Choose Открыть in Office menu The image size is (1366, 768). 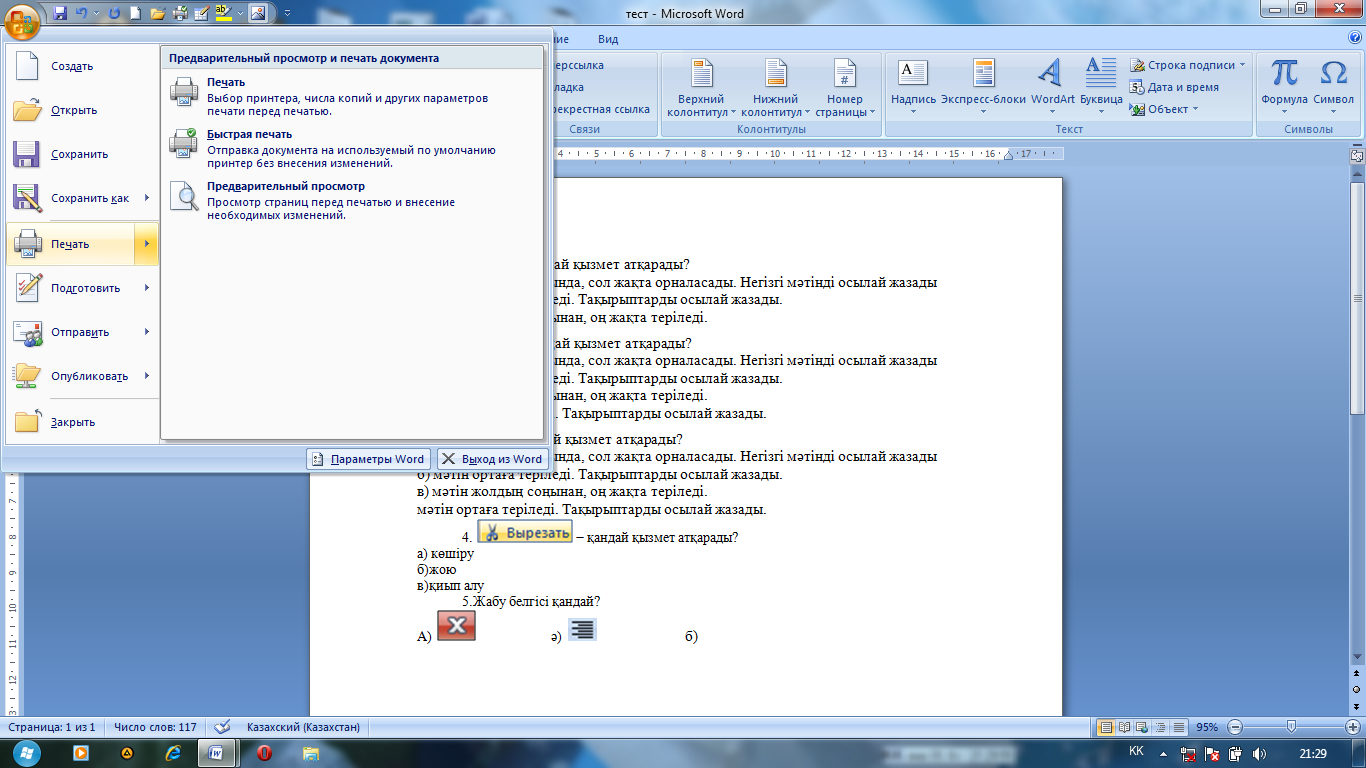(82, 110)
